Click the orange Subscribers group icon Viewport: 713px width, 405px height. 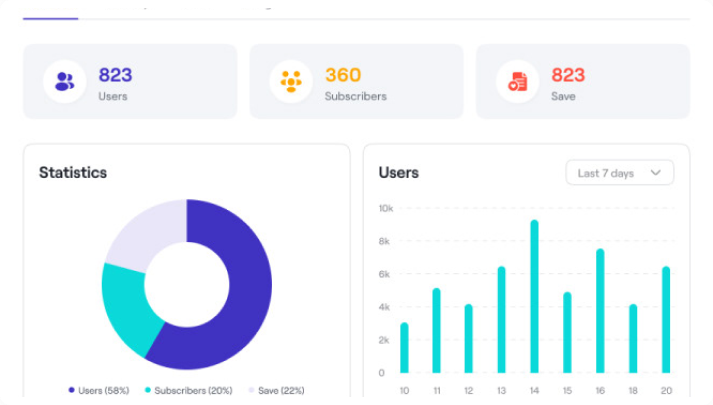pos(291,82)
